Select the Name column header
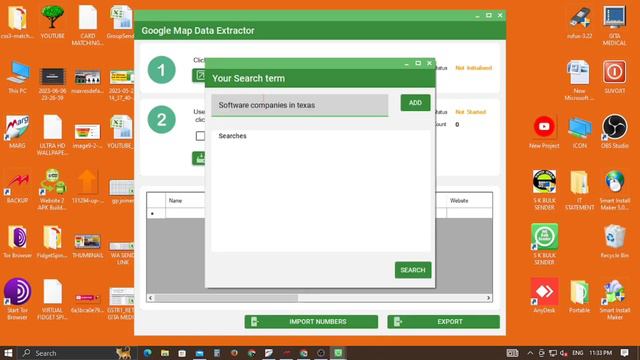The width and height of the screenshot is (640, 360). tap(185, 200)
